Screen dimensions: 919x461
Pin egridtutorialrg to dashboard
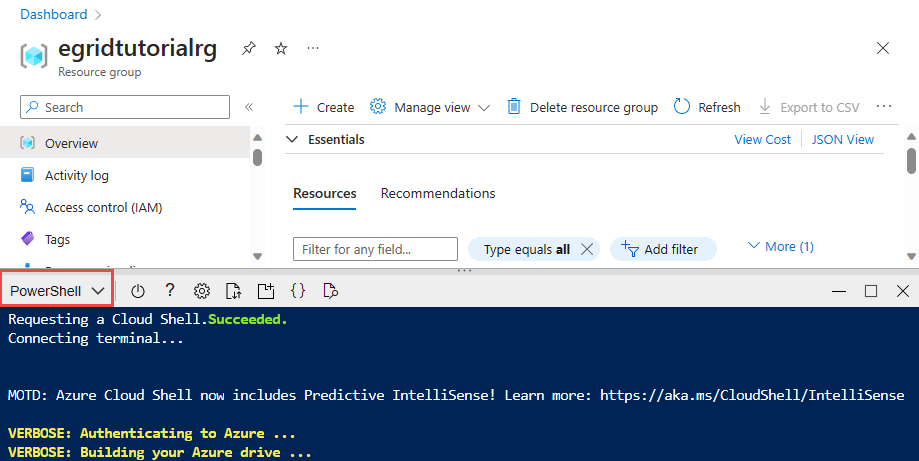249,48
